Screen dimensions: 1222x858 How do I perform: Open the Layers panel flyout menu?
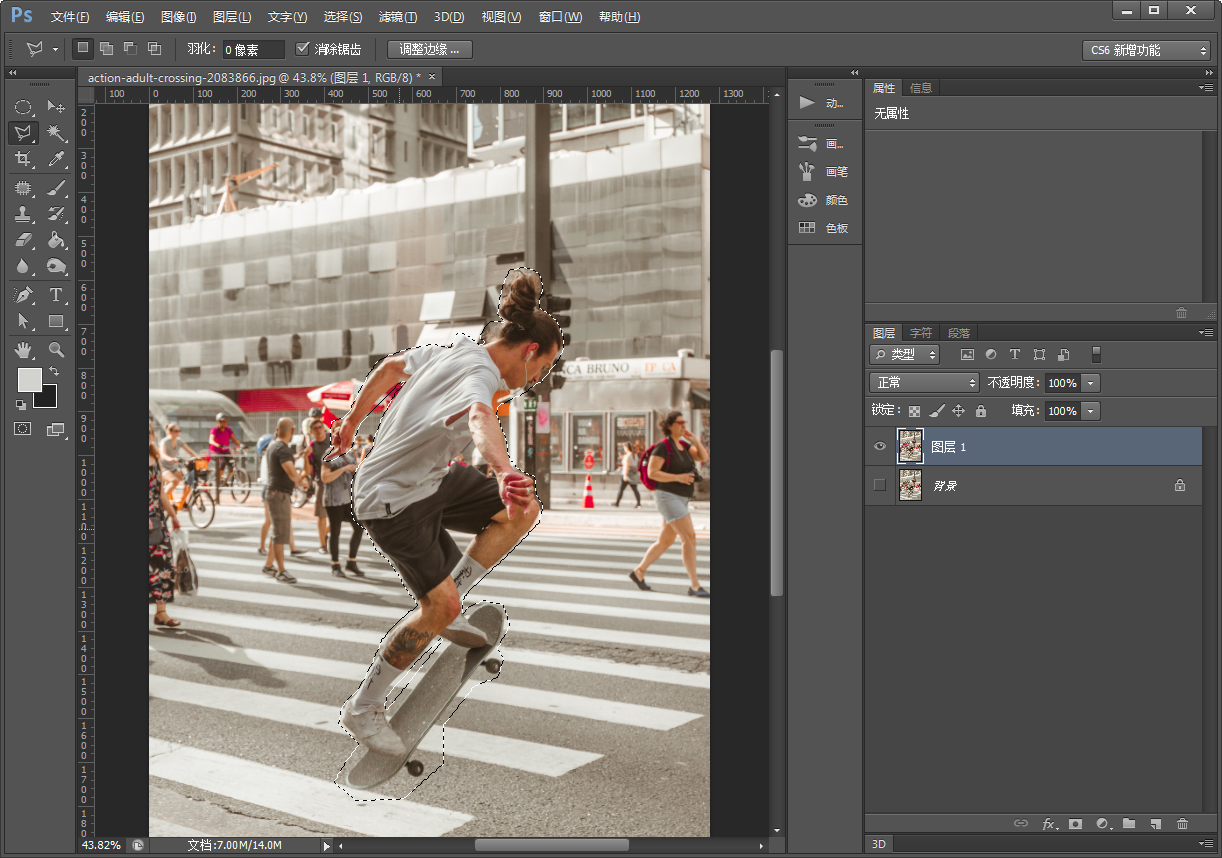point(1208,333)
